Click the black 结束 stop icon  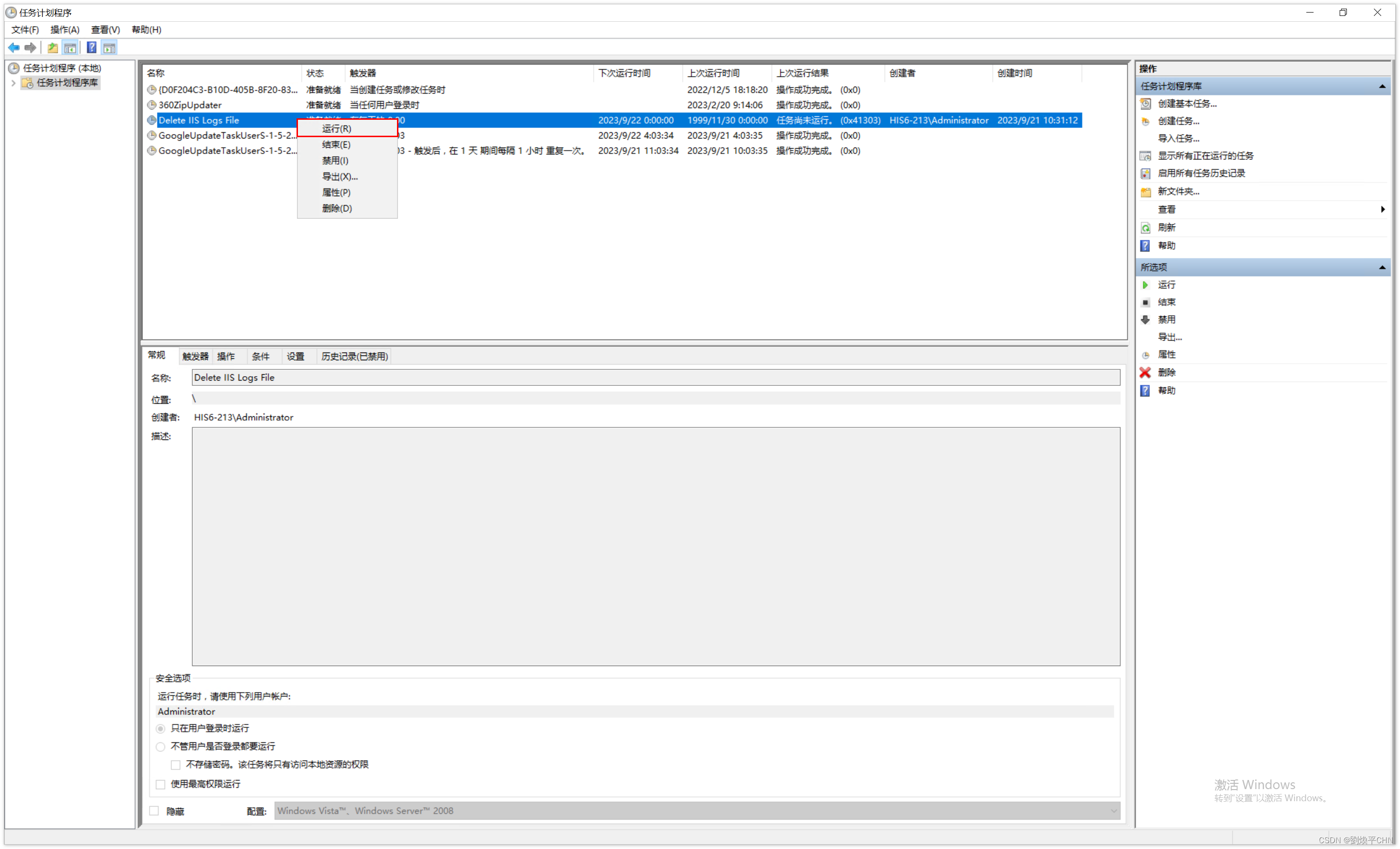pyautogui.click(x=1145, y=303)
